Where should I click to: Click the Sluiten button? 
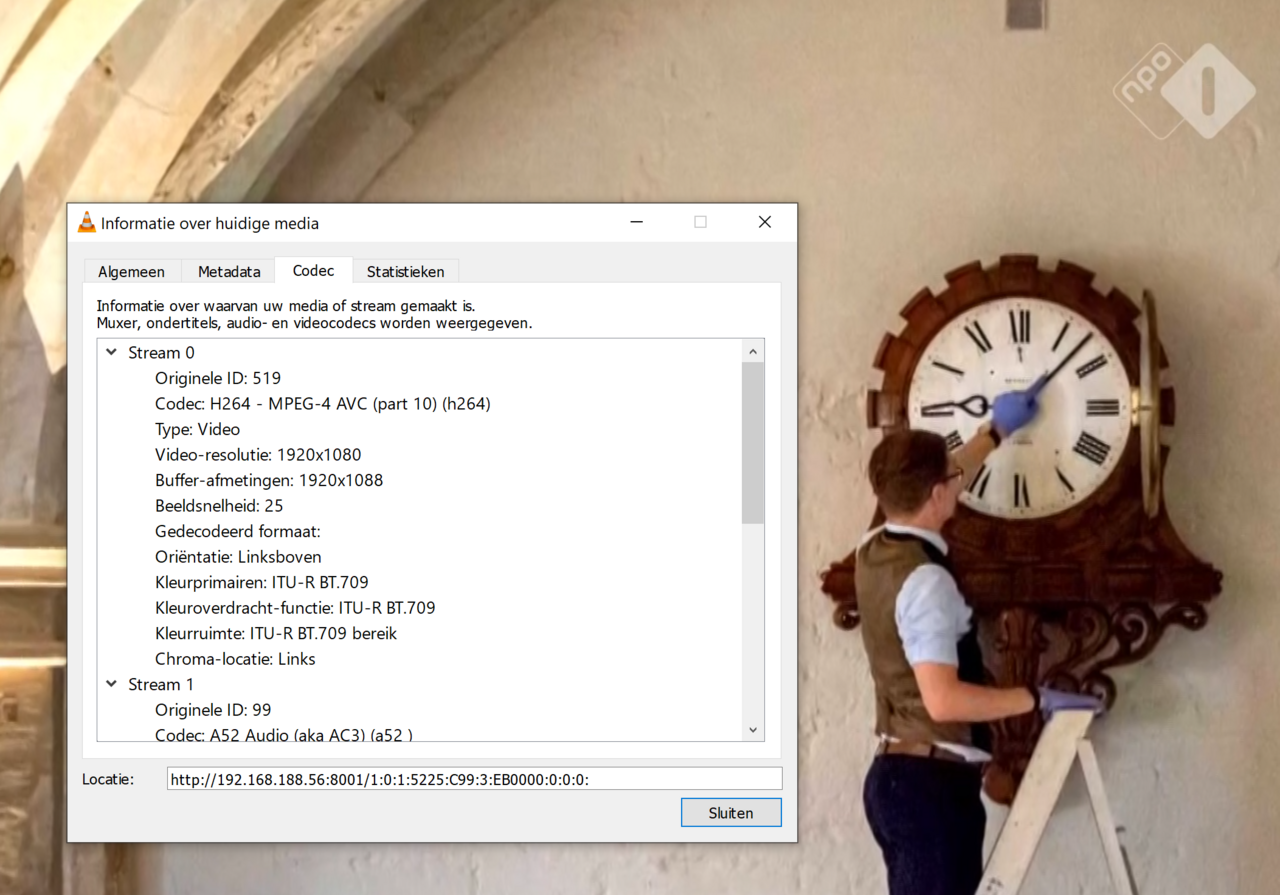[x=730, y=813]
